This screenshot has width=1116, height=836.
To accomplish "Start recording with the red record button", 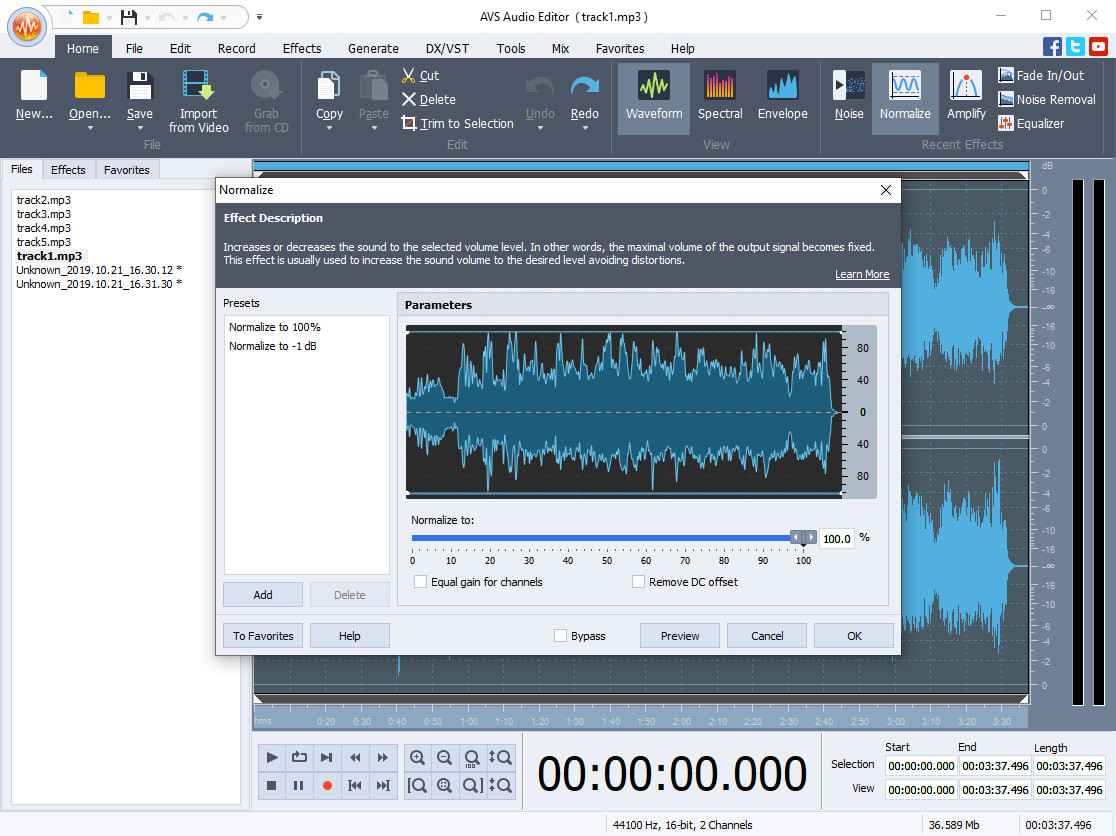I will [x=327, y=786].
